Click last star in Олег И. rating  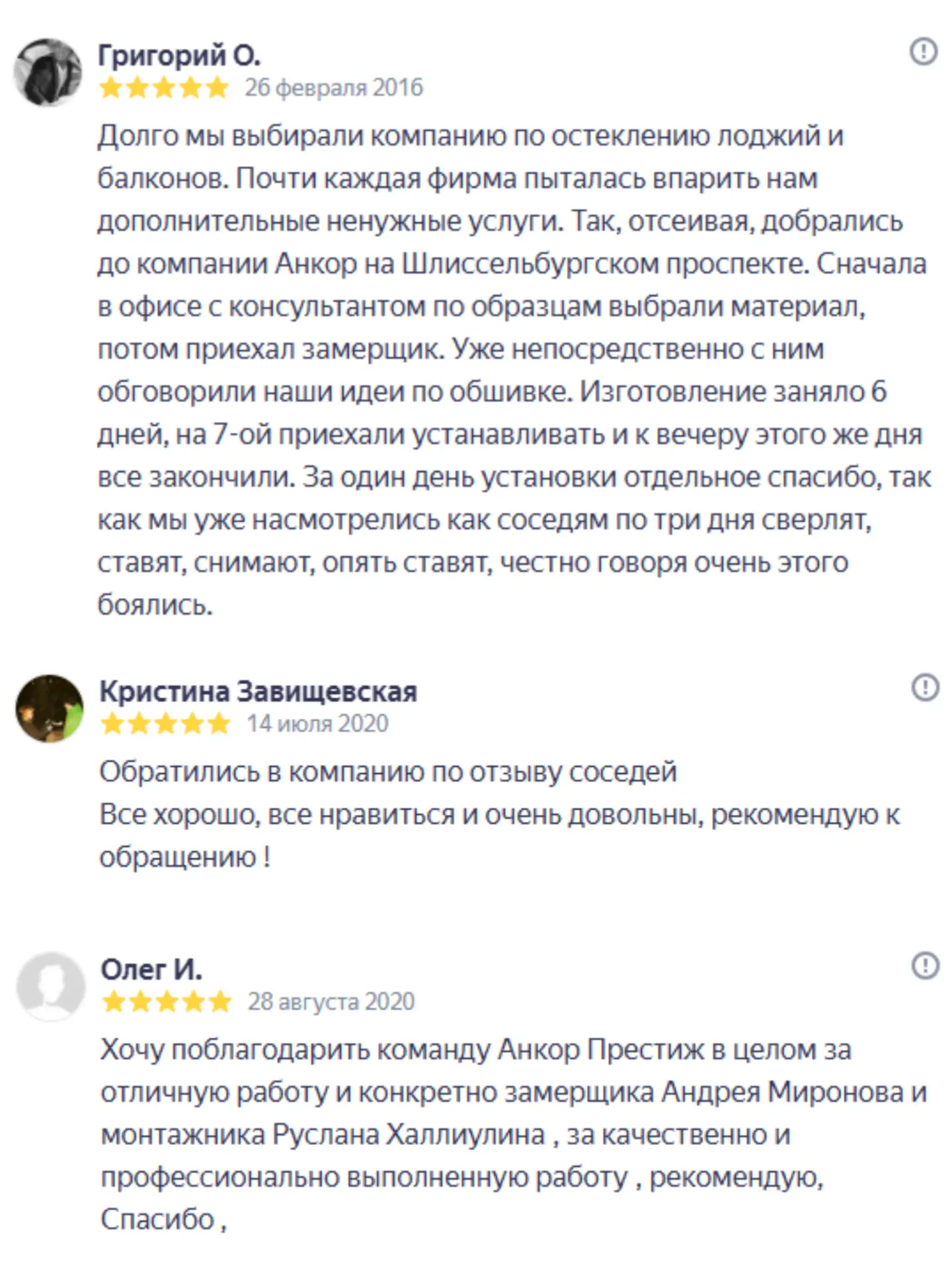(219, 1001)
